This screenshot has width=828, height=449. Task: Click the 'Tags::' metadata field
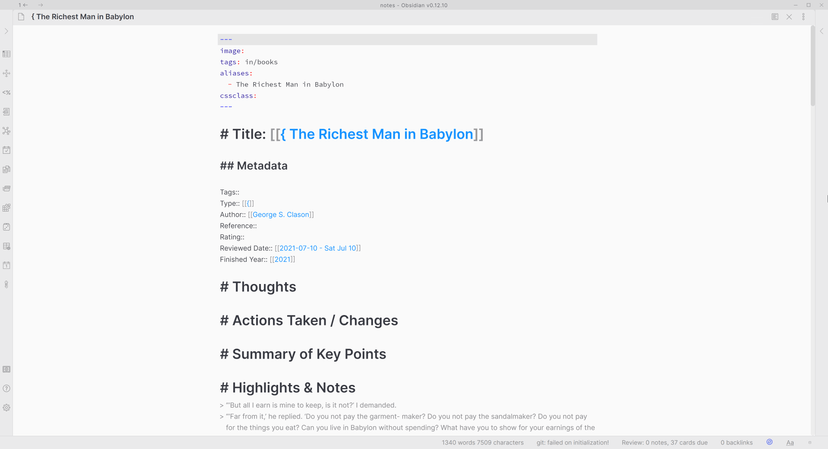229,192
